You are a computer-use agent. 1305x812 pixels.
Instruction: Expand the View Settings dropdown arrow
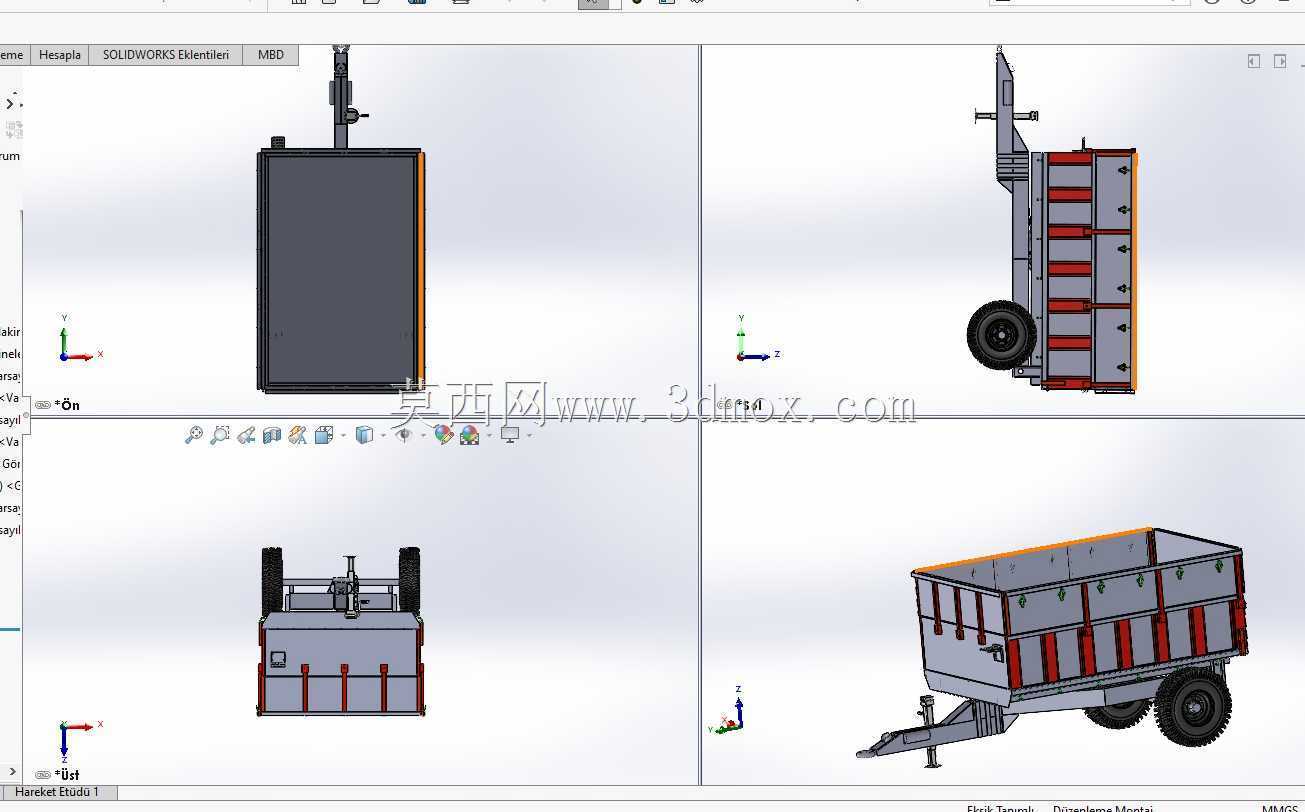529,436
